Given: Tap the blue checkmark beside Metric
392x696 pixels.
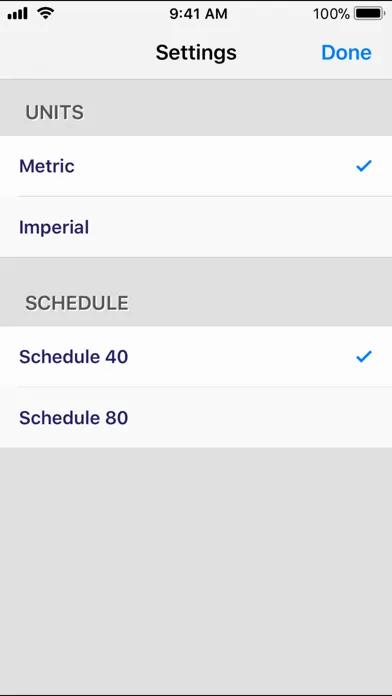Looking at the screenshot, I should (x=364, y=166).
